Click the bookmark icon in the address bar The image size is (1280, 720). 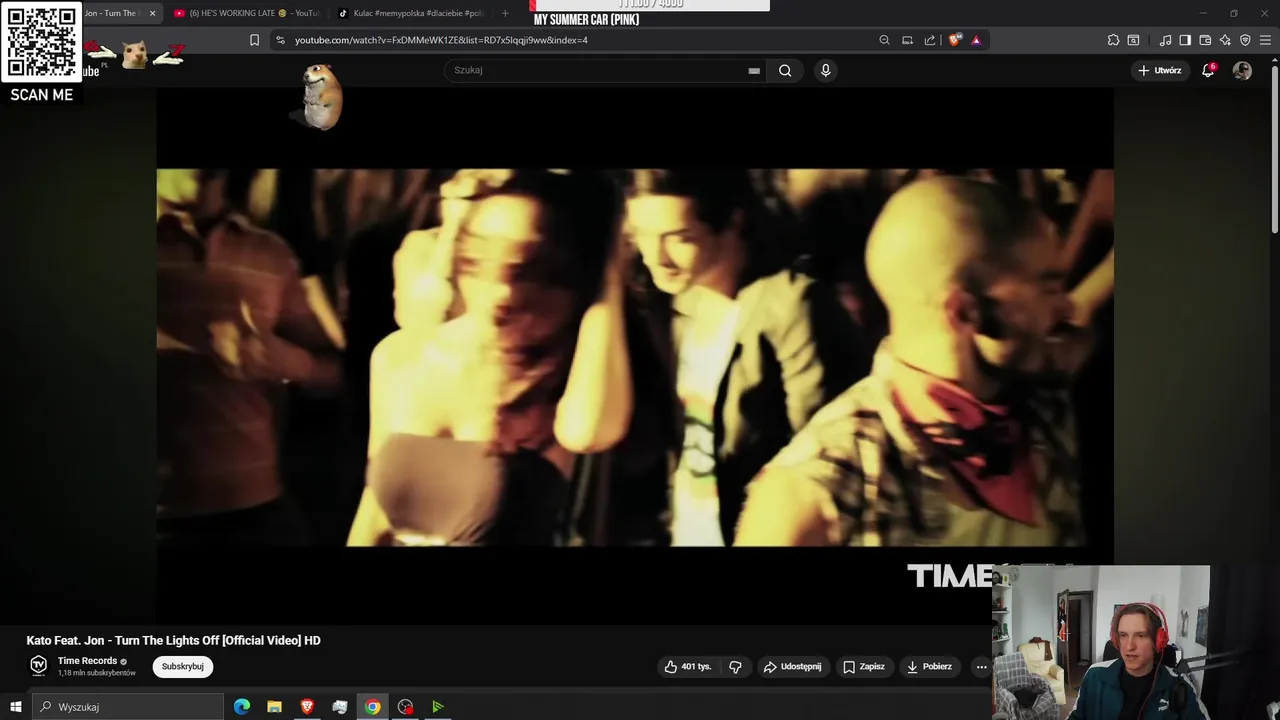pyautogui.click(x=254, y=40)
